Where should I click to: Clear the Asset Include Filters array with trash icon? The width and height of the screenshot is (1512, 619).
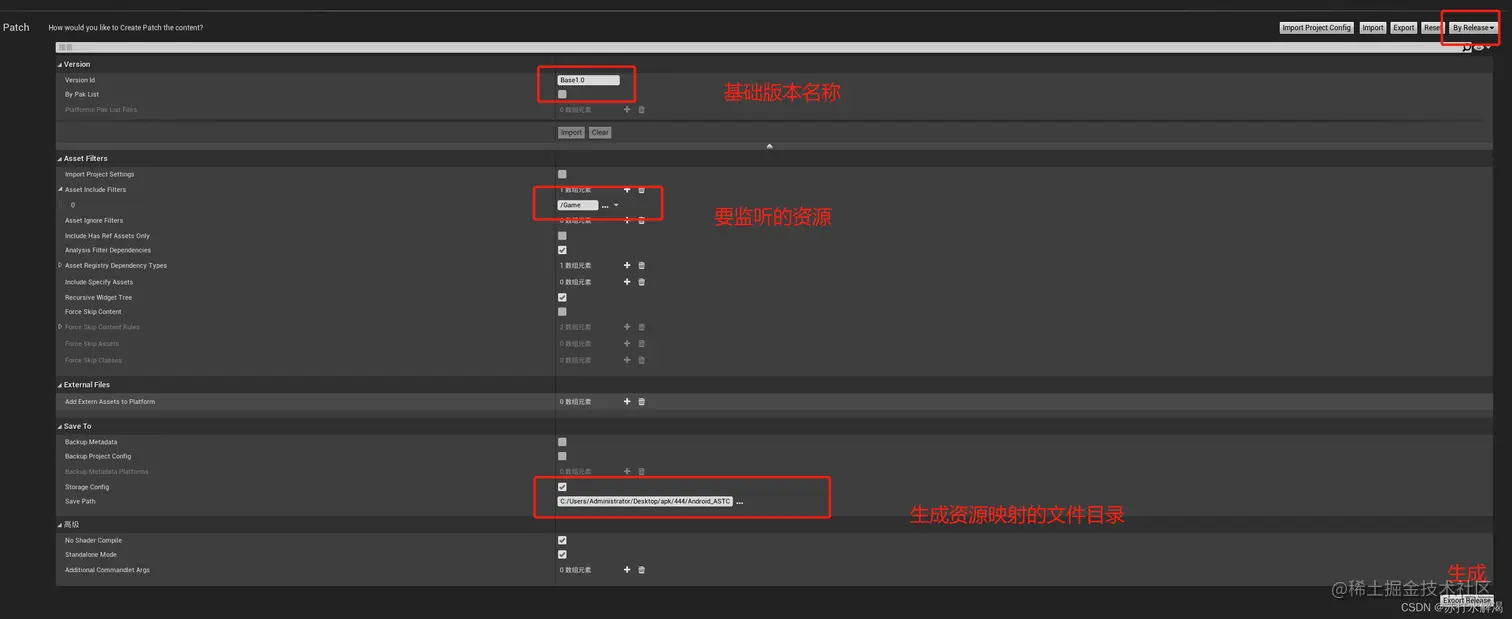pyautogui.click(x=641, y=190)
